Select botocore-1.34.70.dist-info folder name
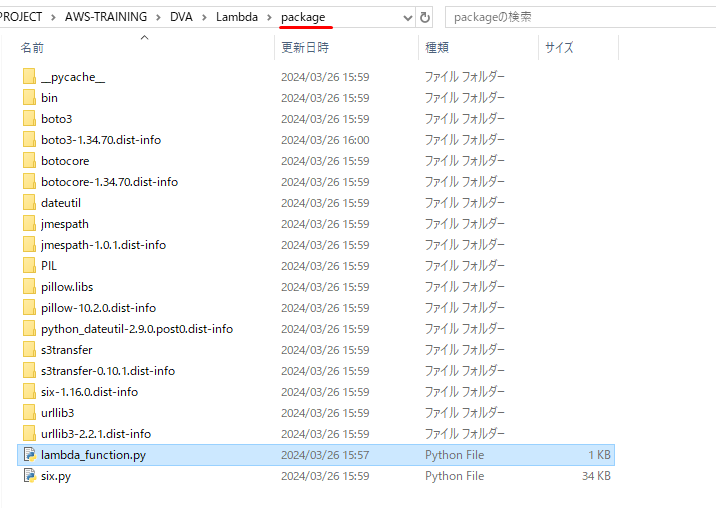 [109, 182]
